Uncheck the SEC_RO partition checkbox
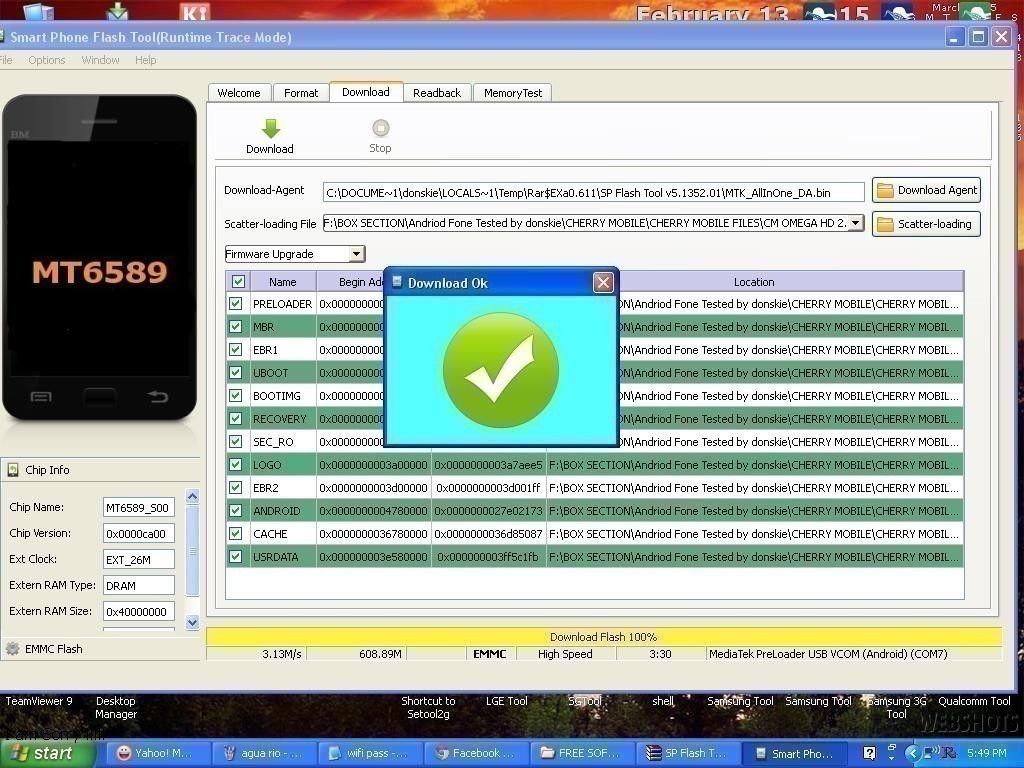1024x768 pixels. click(x=236, y=441)
